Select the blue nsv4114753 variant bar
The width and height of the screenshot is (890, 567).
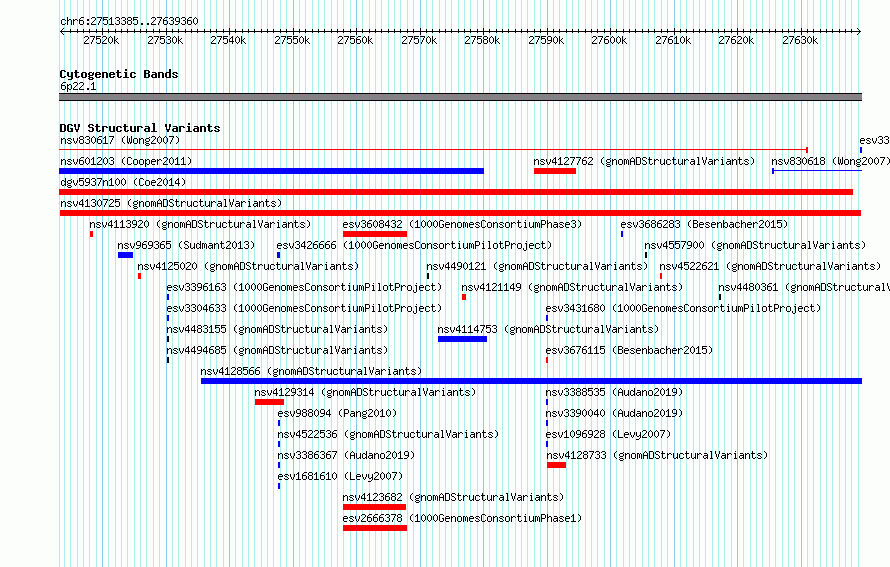point(463,339)
